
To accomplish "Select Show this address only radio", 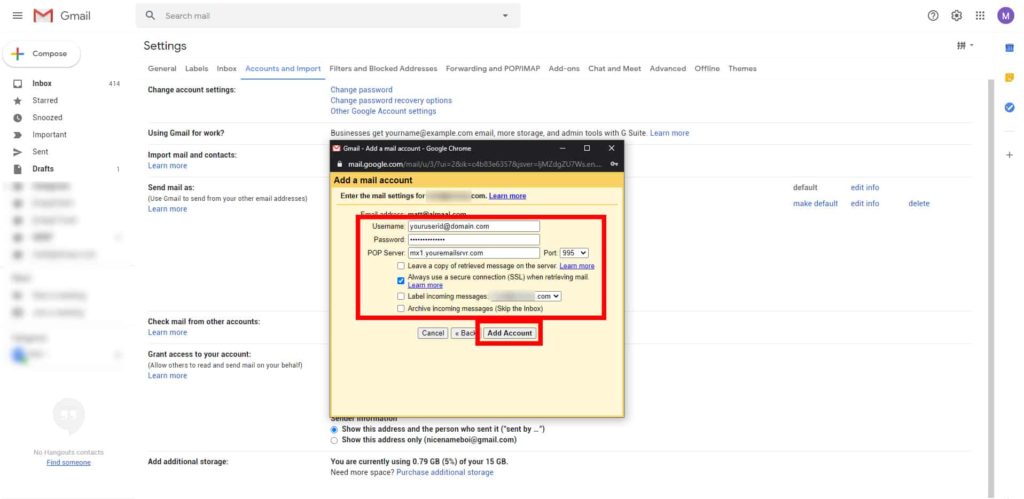I will pyautogui.click(x=334, y=440).
